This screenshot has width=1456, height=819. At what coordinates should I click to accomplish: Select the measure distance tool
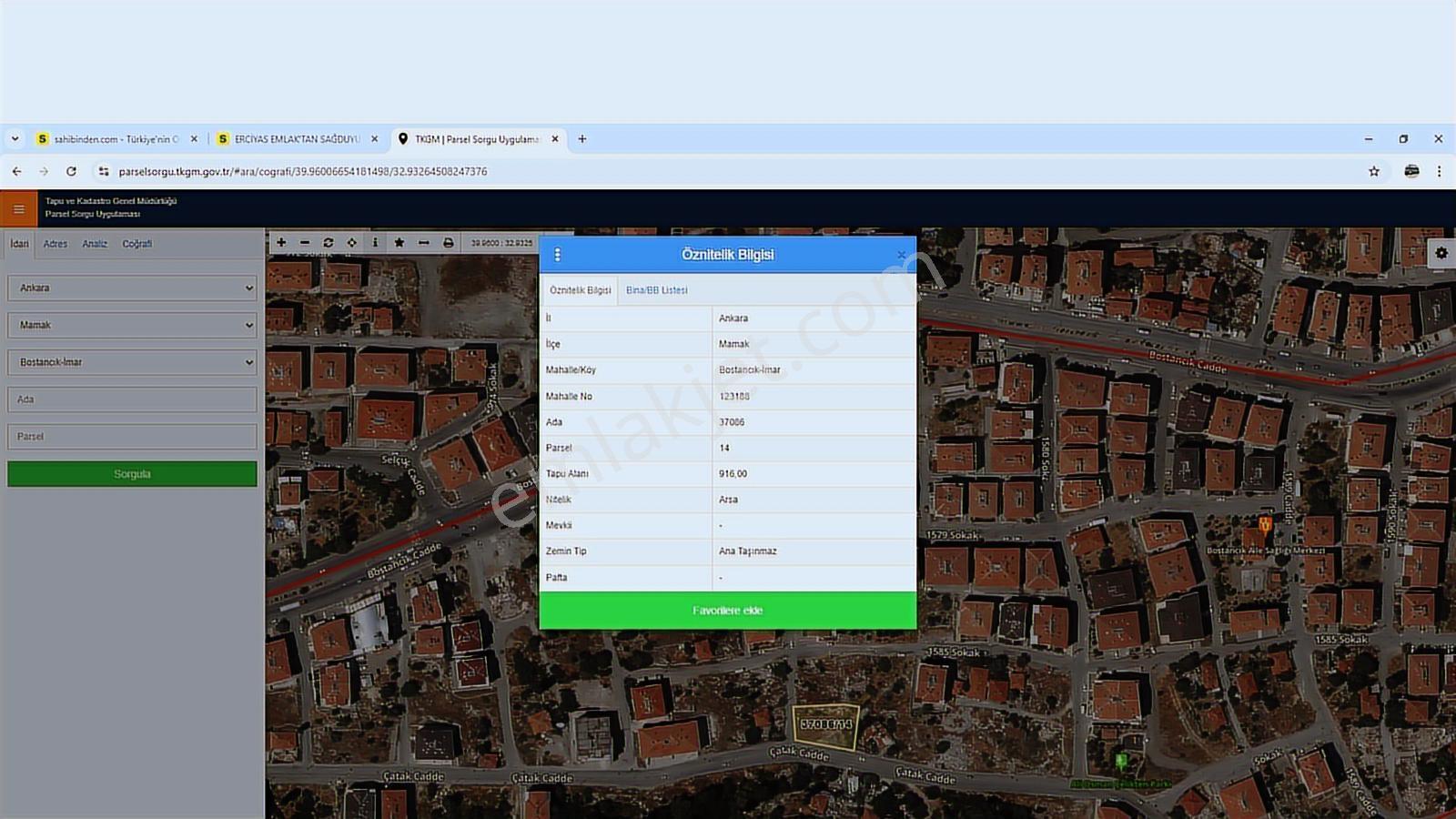(424, 243)
